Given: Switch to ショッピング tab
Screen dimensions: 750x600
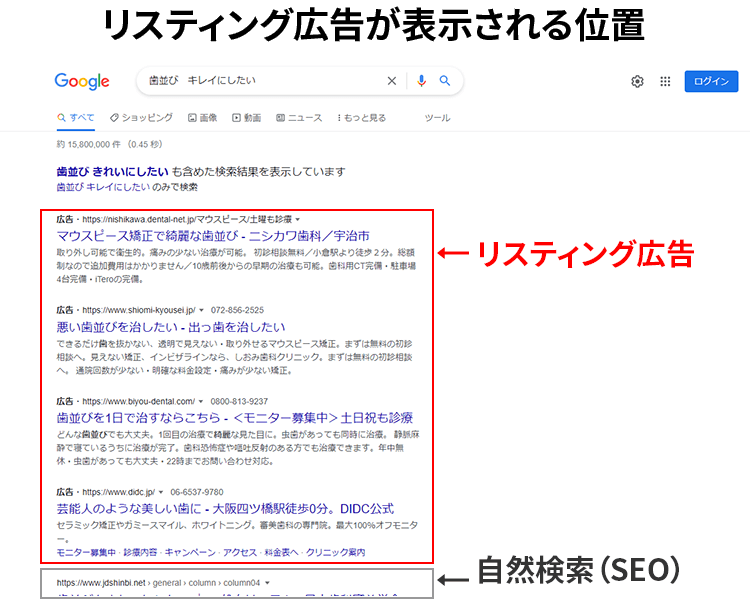Looking at the screenshot, I should (141, 118).
